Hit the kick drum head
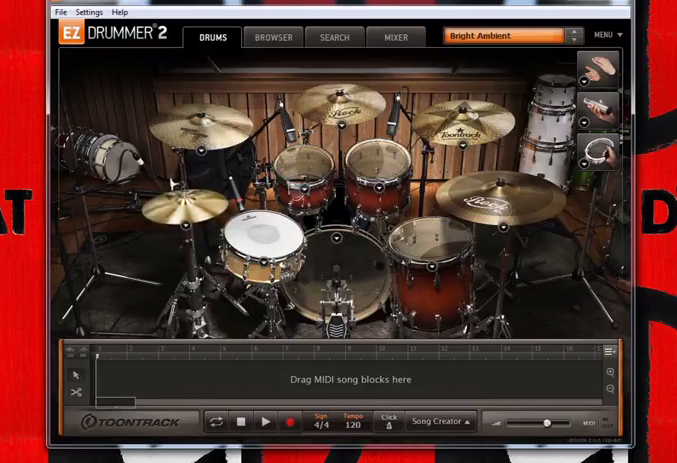 (337, 276)
